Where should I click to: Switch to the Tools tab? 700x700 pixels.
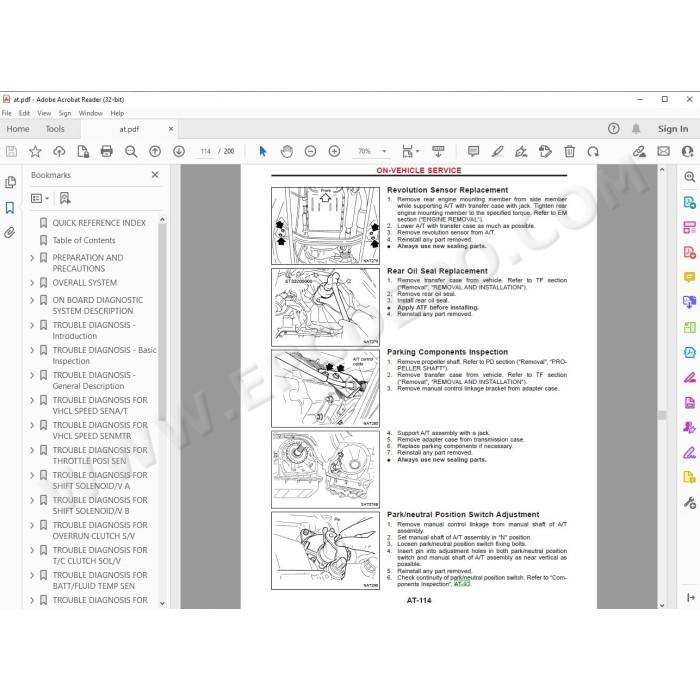click(55, 129)
